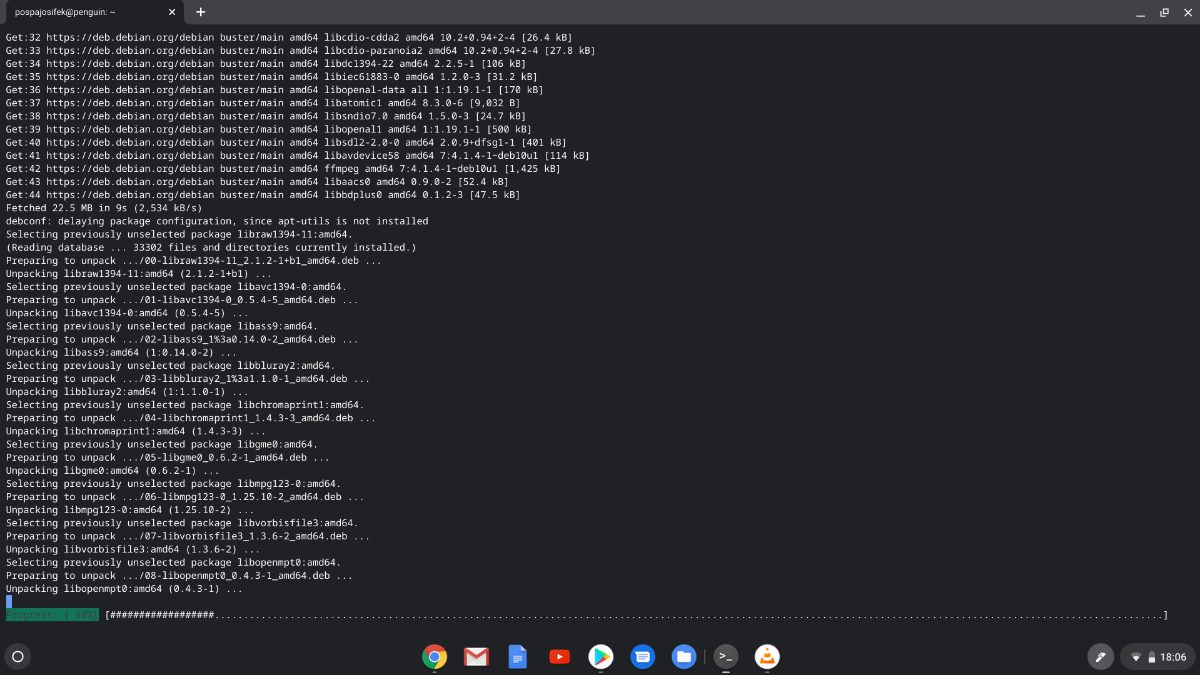Click the Terminal icon in shelf
Image resolution: width=1200 pixels, height=675 pixels.
tap(725, 657)
